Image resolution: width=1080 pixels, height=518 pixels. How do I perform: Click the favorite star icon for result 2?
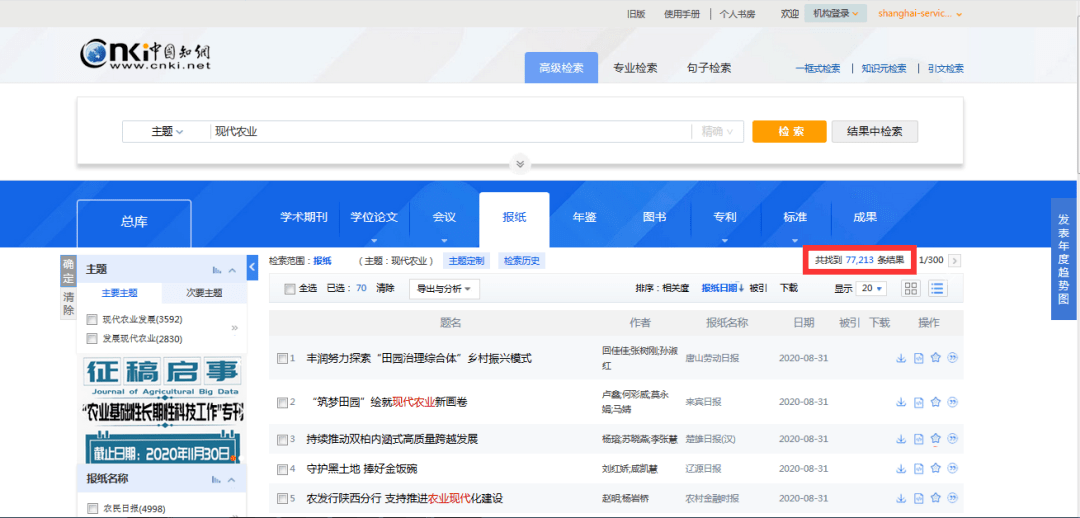(x=936, y=402)
